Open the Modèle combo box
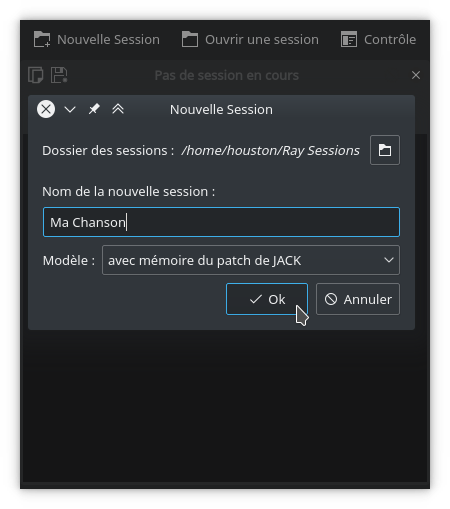 tap(251, 260)
